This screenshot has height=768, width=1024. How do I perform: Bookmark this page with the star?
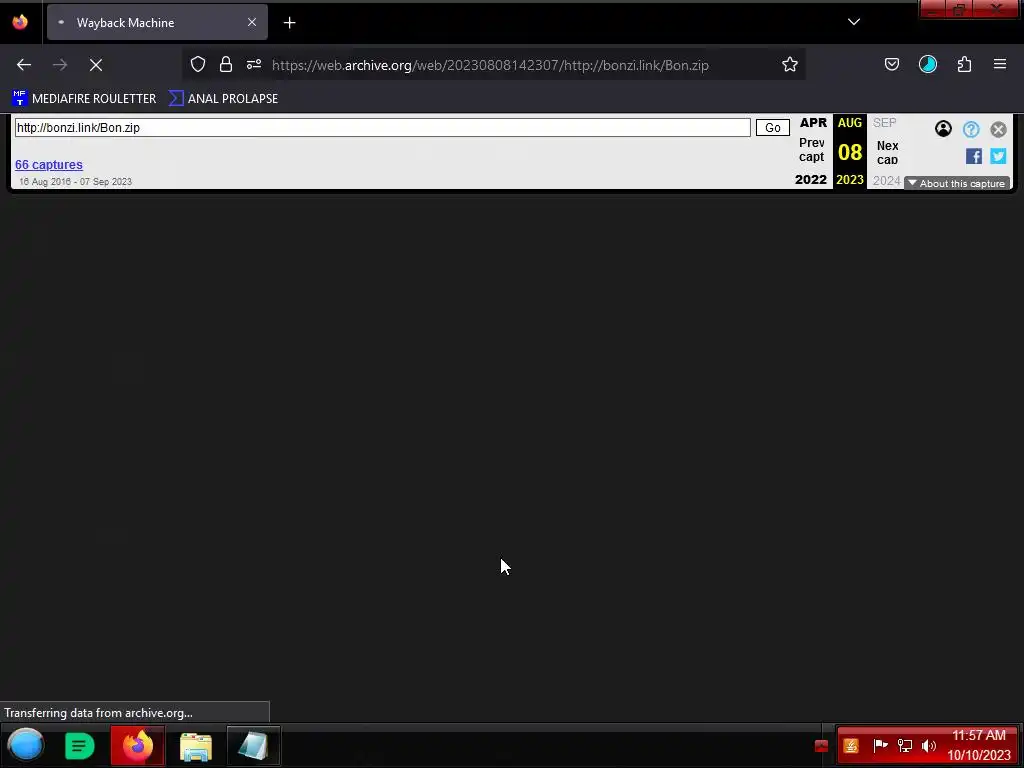pos(790,64)
